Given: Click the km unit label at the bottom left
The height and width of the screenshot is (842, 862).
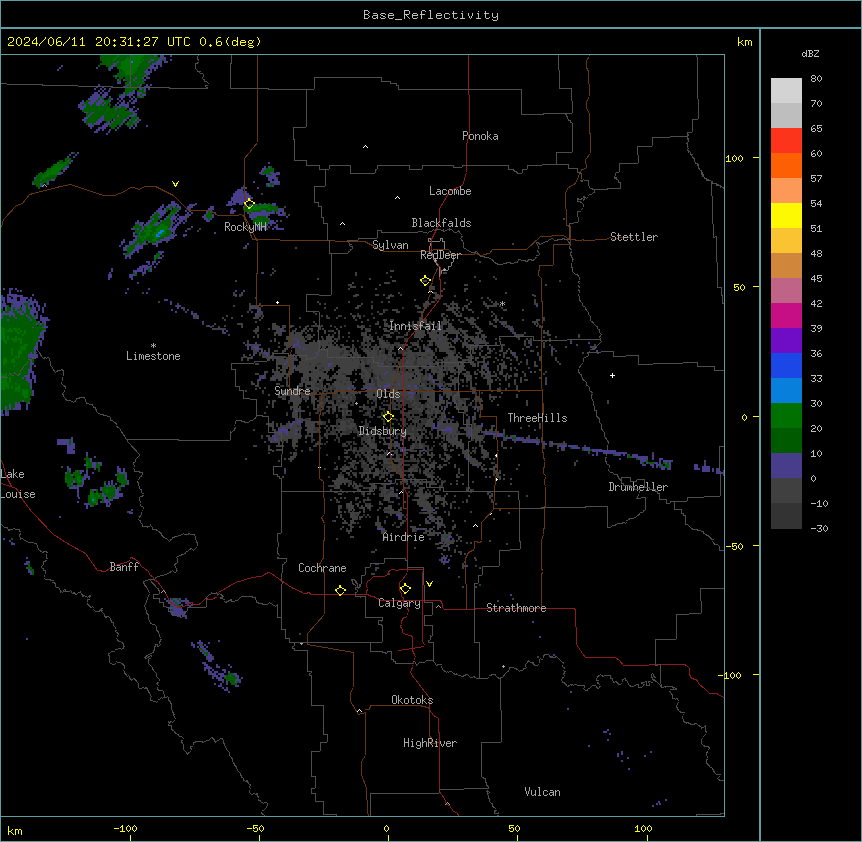Looking at the screenshot, I should tap(15, 830).
